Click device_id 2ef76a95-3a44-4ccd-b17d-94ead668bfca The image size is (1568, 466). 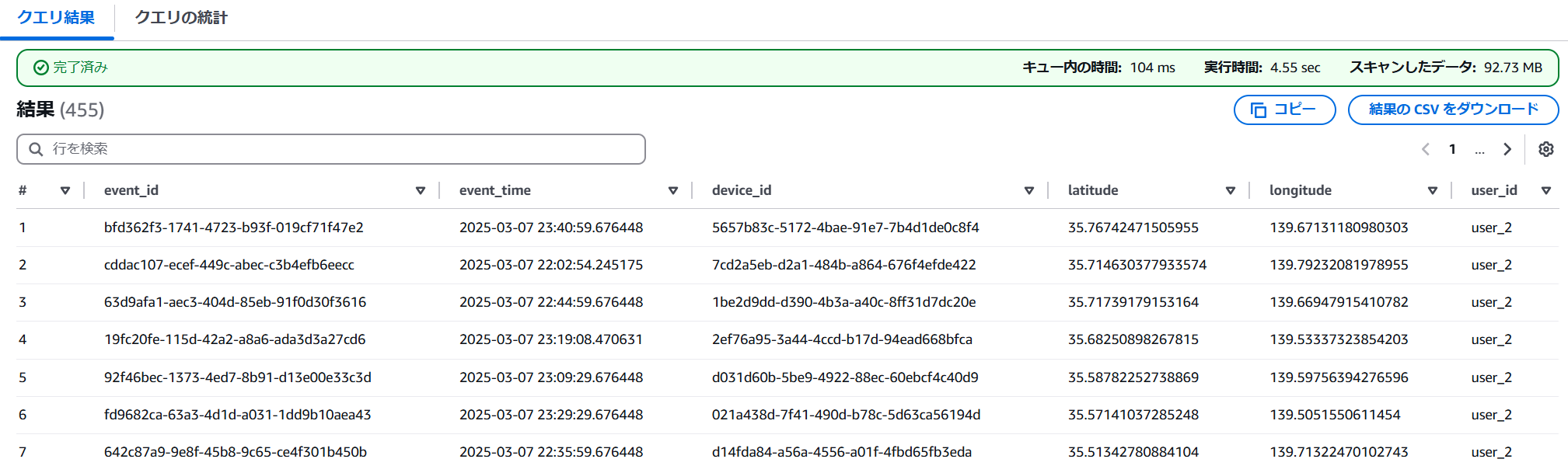click(842, 339)
